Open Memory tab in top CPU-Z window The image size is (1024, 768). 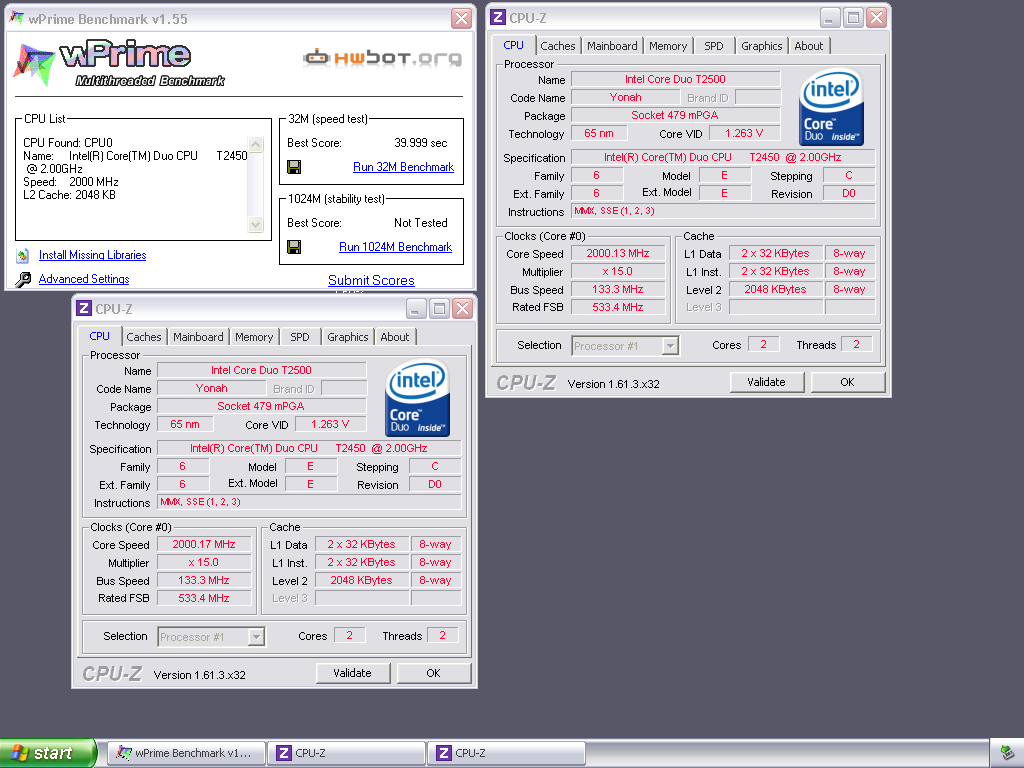point(668,46)
